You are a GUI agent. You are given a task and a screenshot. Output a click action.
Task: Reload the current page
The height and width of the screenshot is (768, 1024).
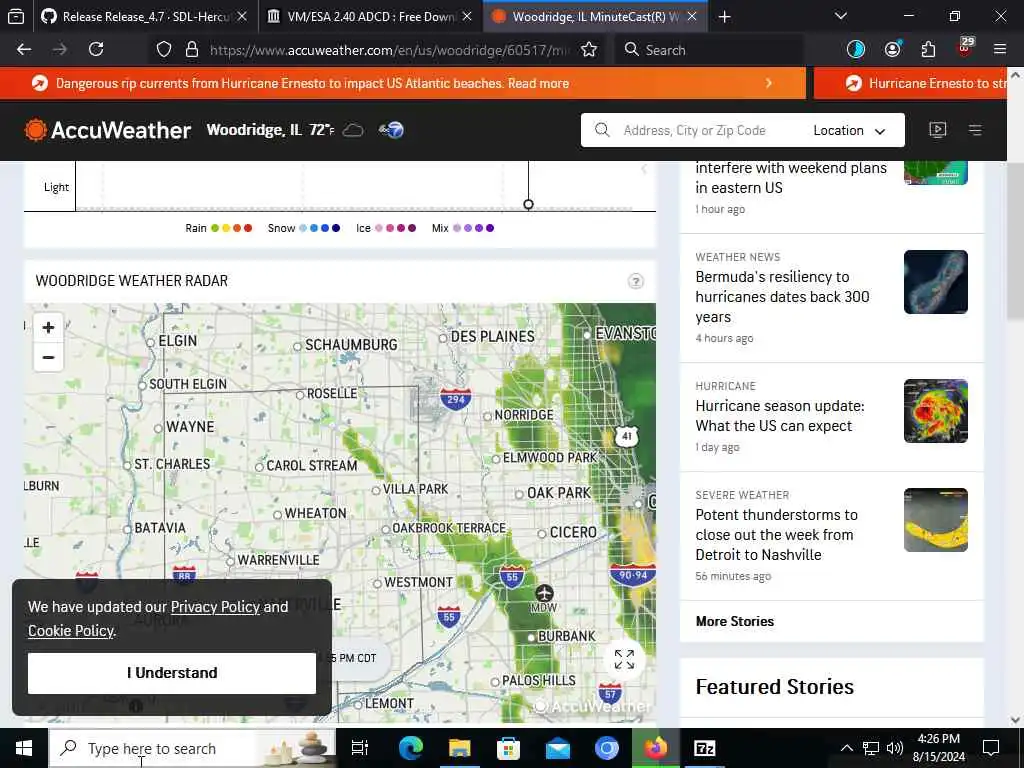96,50
